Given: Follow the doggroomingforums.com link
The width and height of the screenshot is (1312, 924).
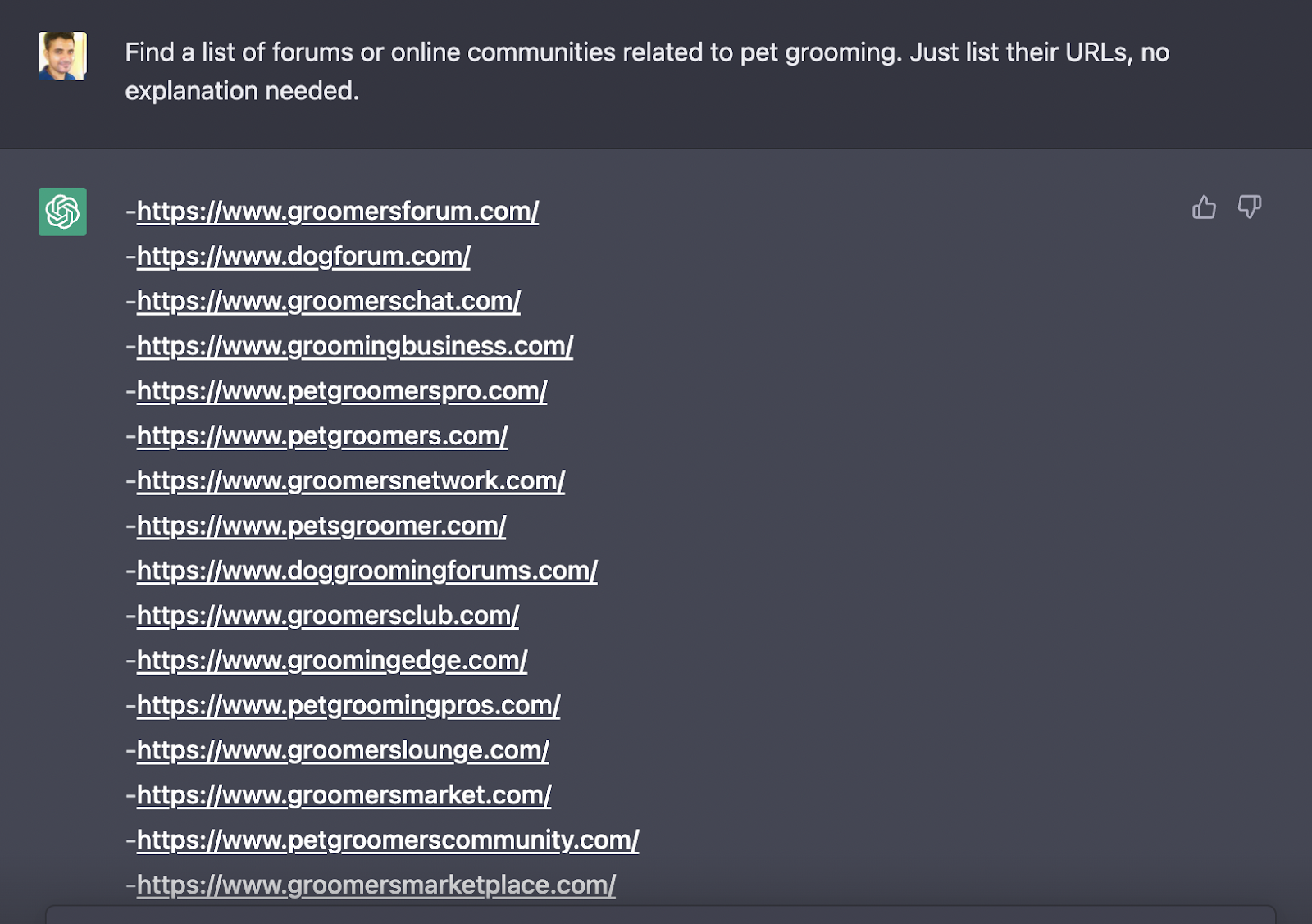Looking at the screenshot, I should (367, 571).
